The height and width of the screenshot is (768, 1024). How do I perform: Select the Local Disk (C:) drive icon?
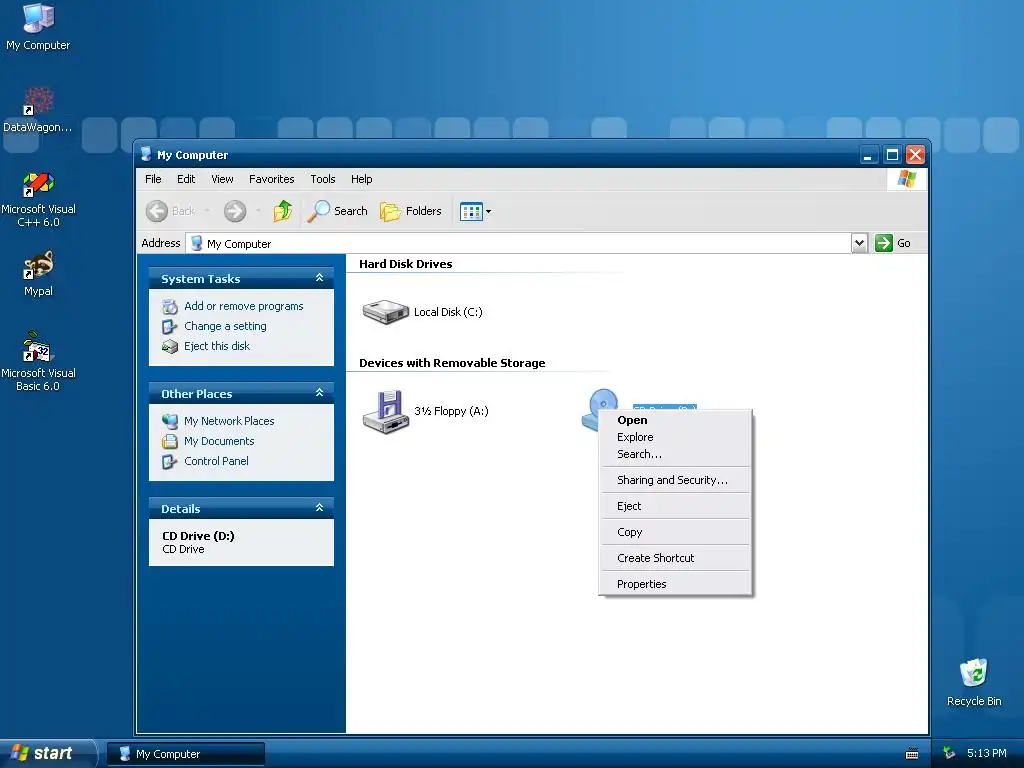tap(385, 312)
